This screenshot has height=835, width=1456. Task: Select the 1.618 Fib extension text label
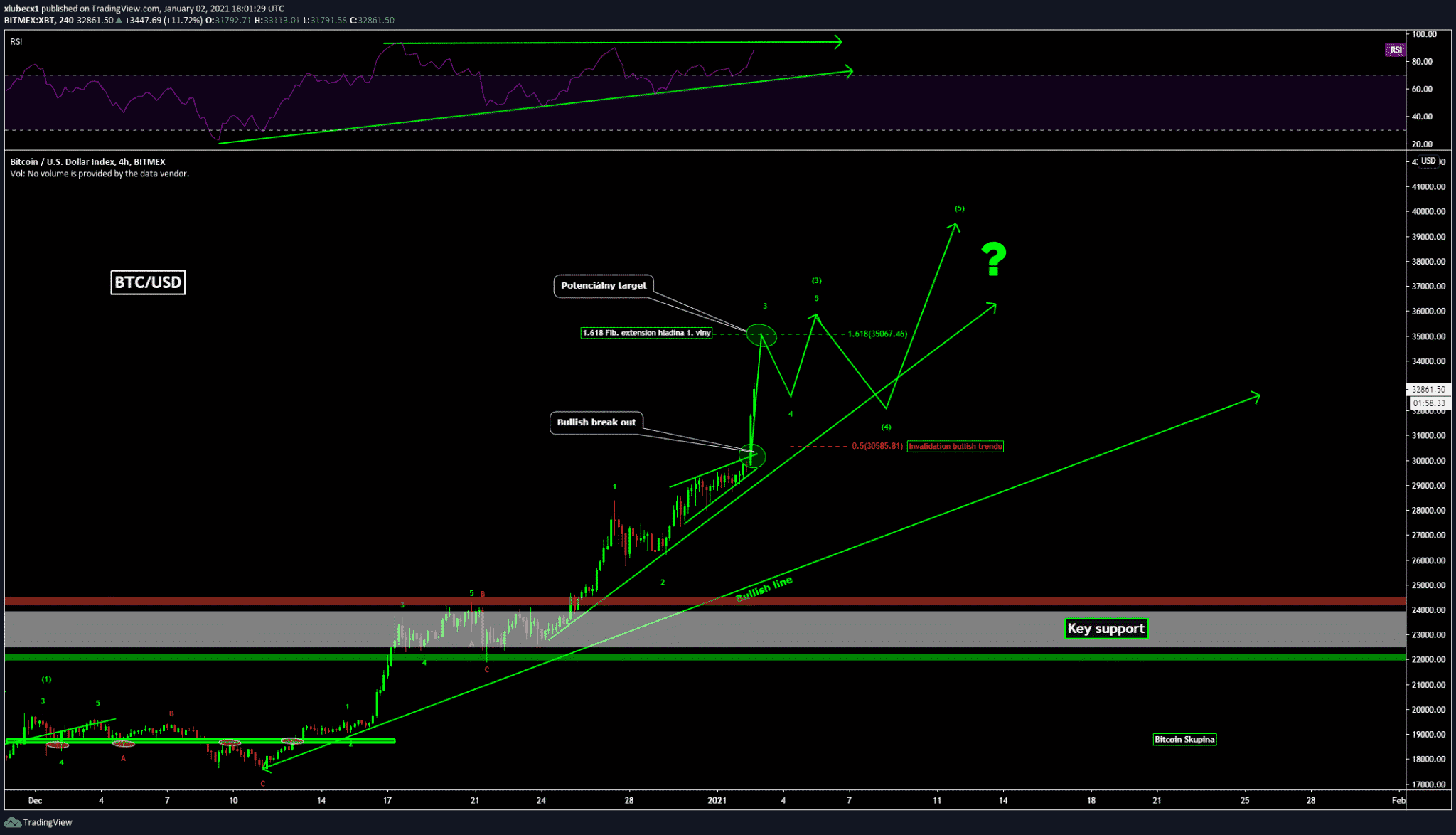[x=646, y=333]
